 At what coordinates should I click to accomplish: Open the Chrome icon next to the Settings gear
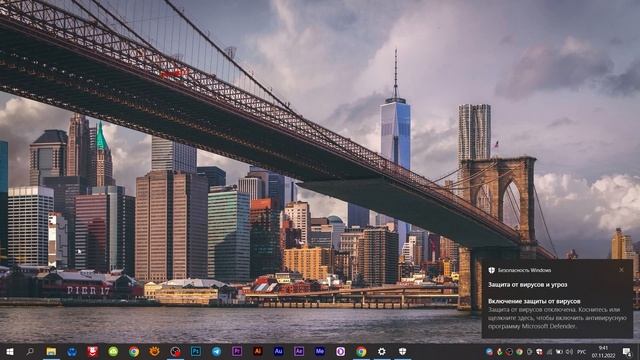361,351
